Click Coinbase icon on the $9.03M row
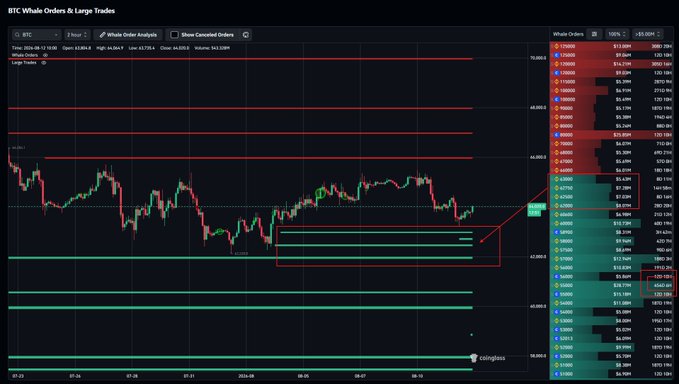 tap(556, 73)
